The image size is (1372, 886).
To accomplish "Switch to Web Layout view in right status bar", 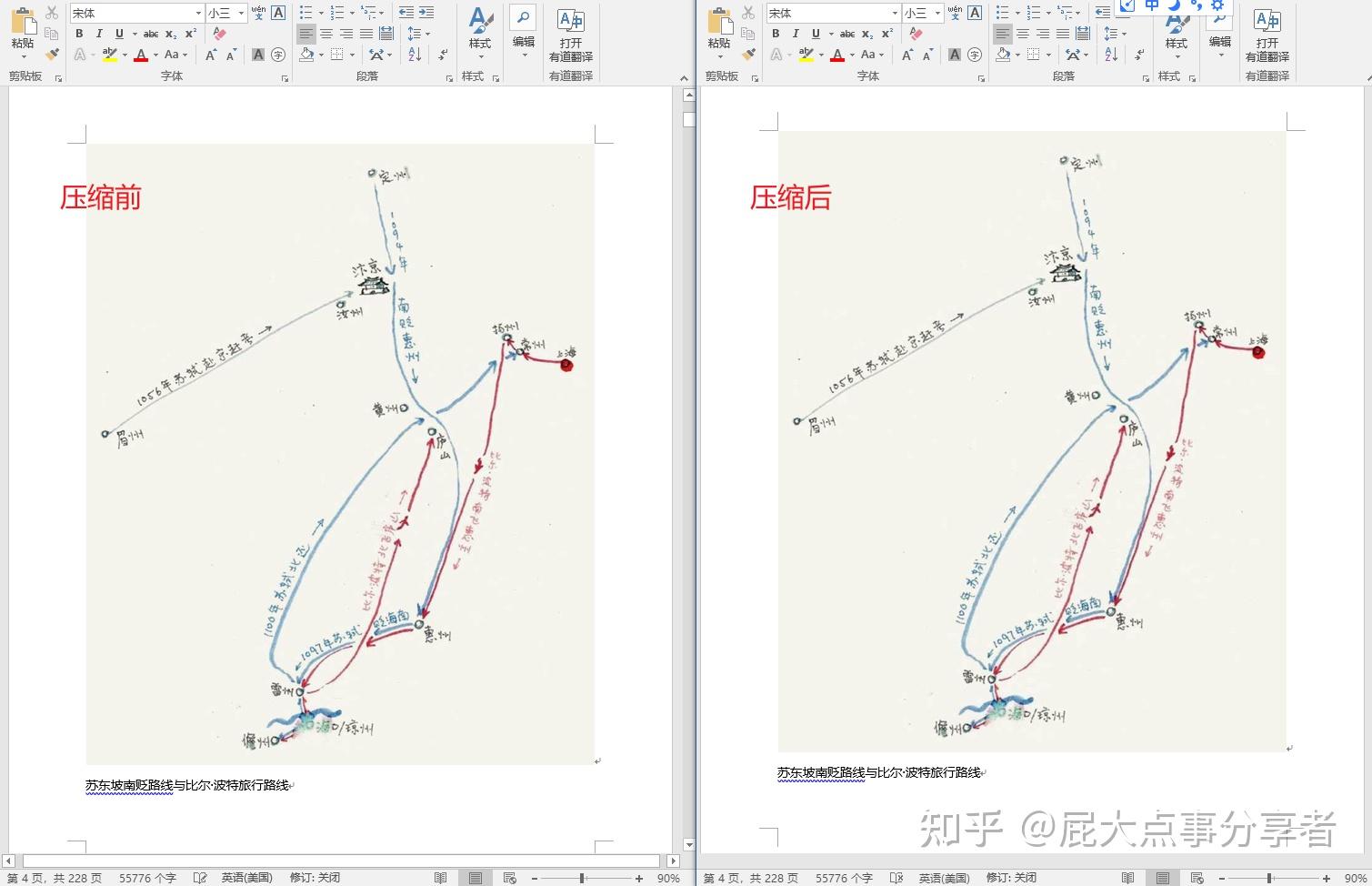I will click(x=1196, y=878).
